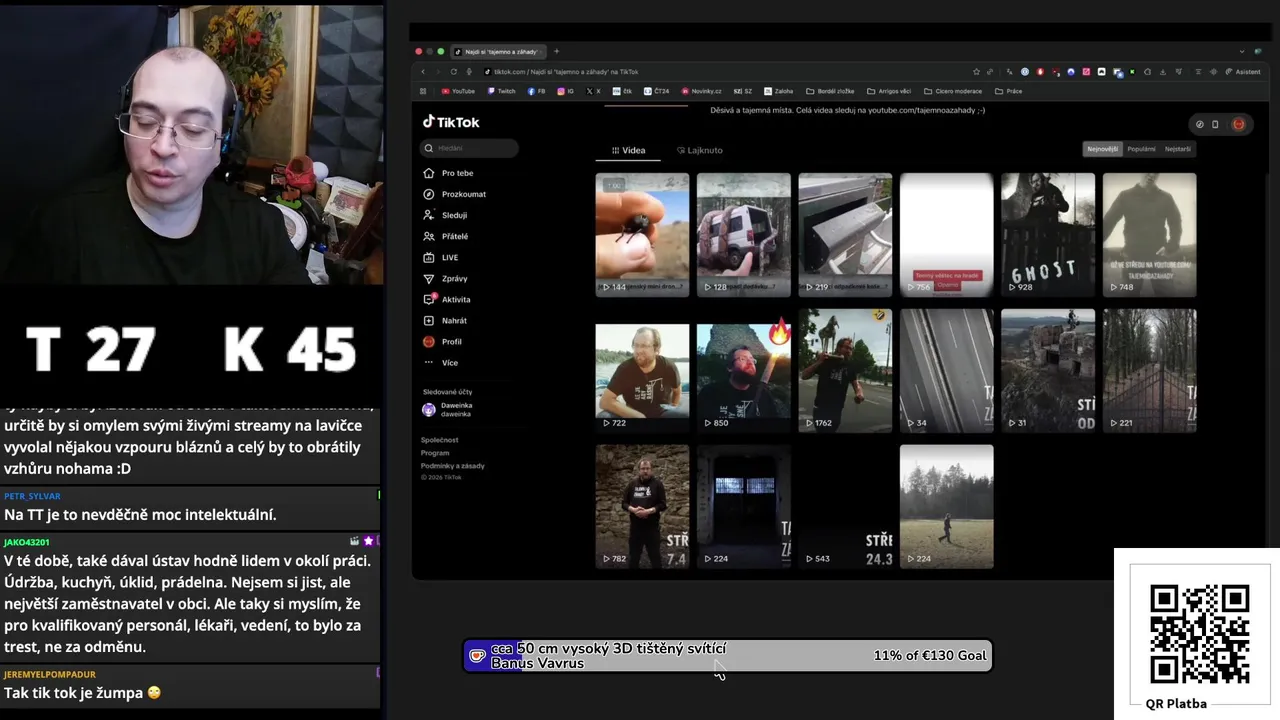Open the LIVE section
1280x720 pixels.
pos(441,257)
